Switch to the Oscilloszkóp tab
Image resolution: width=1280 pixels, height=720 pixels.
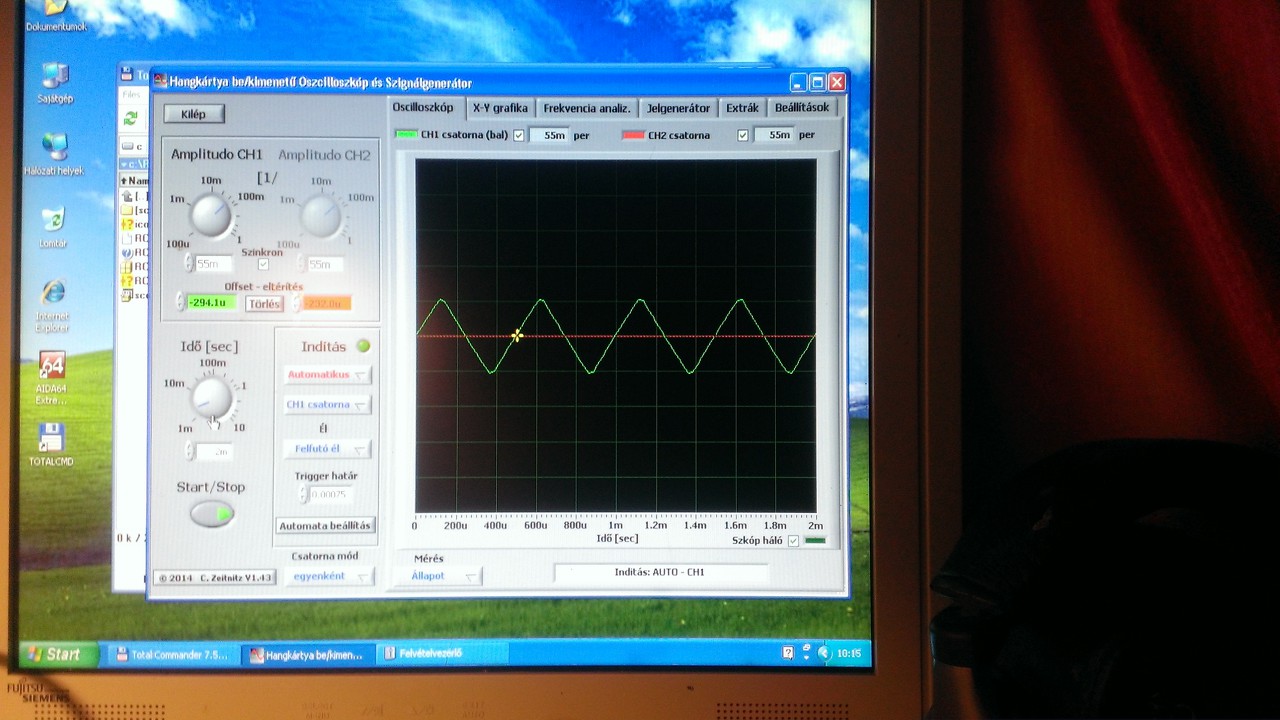(422, 108)
